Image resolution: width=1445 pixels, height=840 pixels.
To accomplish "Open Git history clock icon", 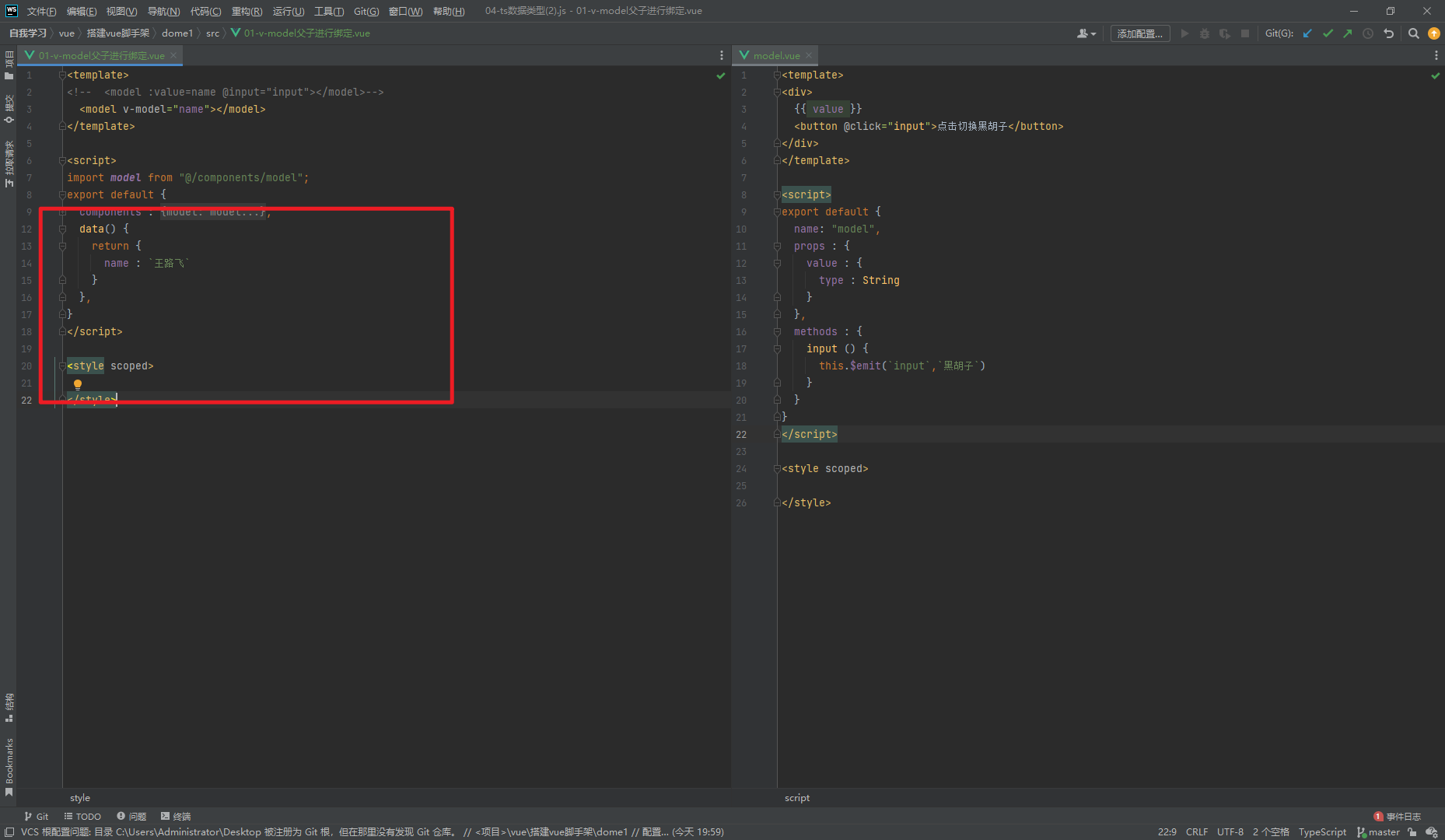I will click(1368, 33).
